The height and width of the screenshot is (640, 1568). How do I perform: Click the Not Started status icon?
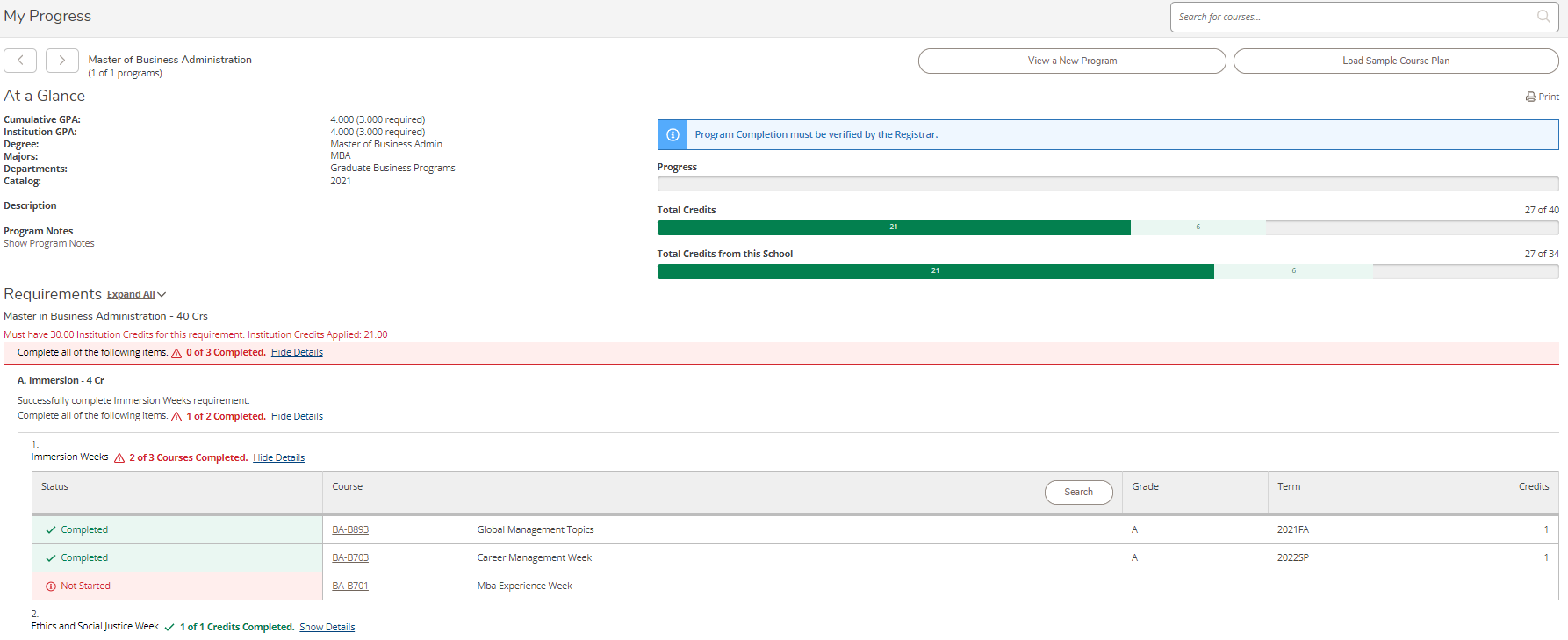click(51, 586)
